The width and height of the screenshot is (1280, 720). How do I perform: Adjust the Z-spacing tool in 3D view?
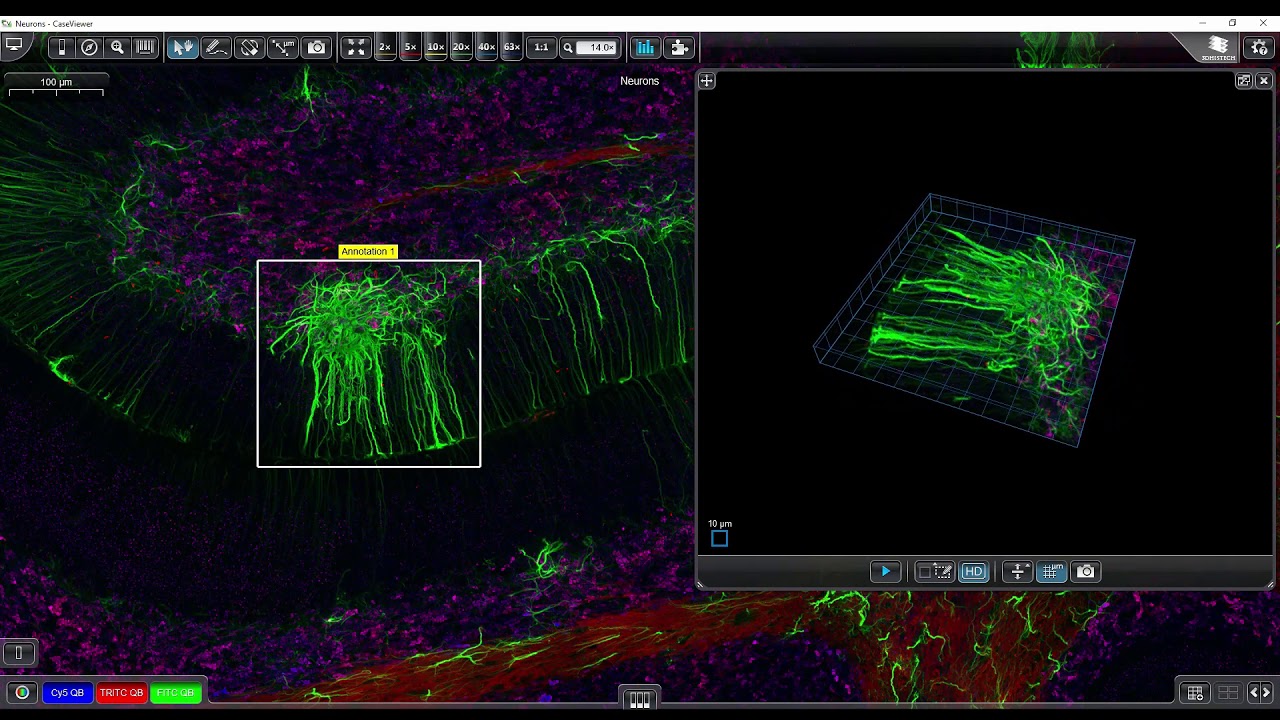(x=1018, y=571)
